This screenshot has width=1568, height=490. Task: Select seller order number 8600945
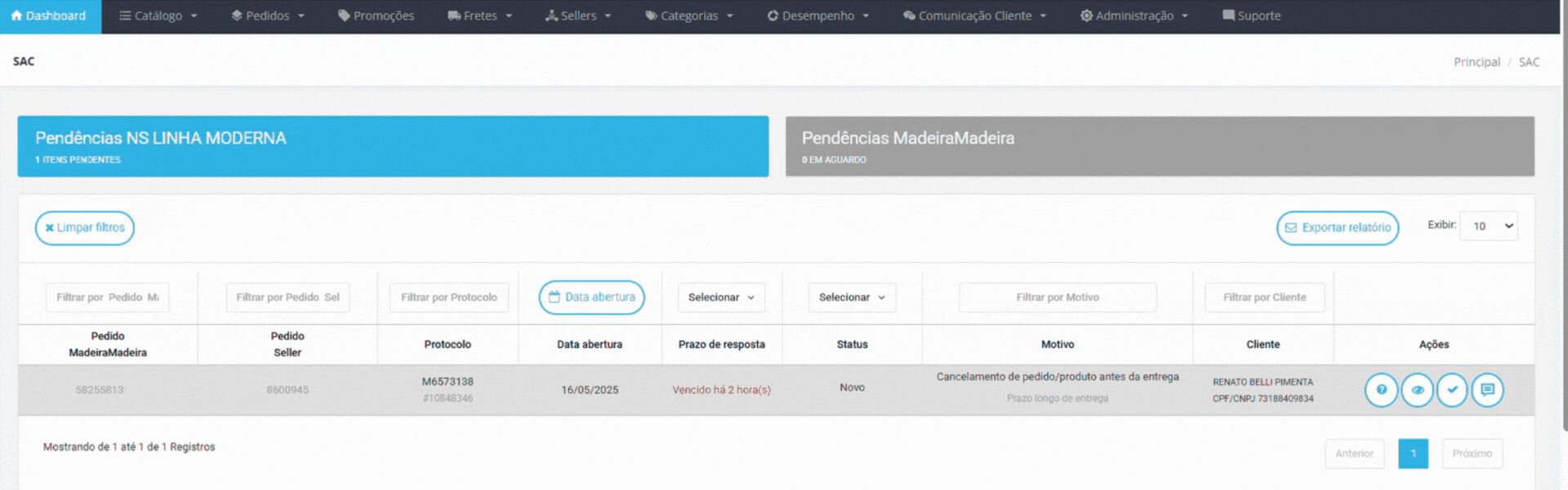click(287, 390)
